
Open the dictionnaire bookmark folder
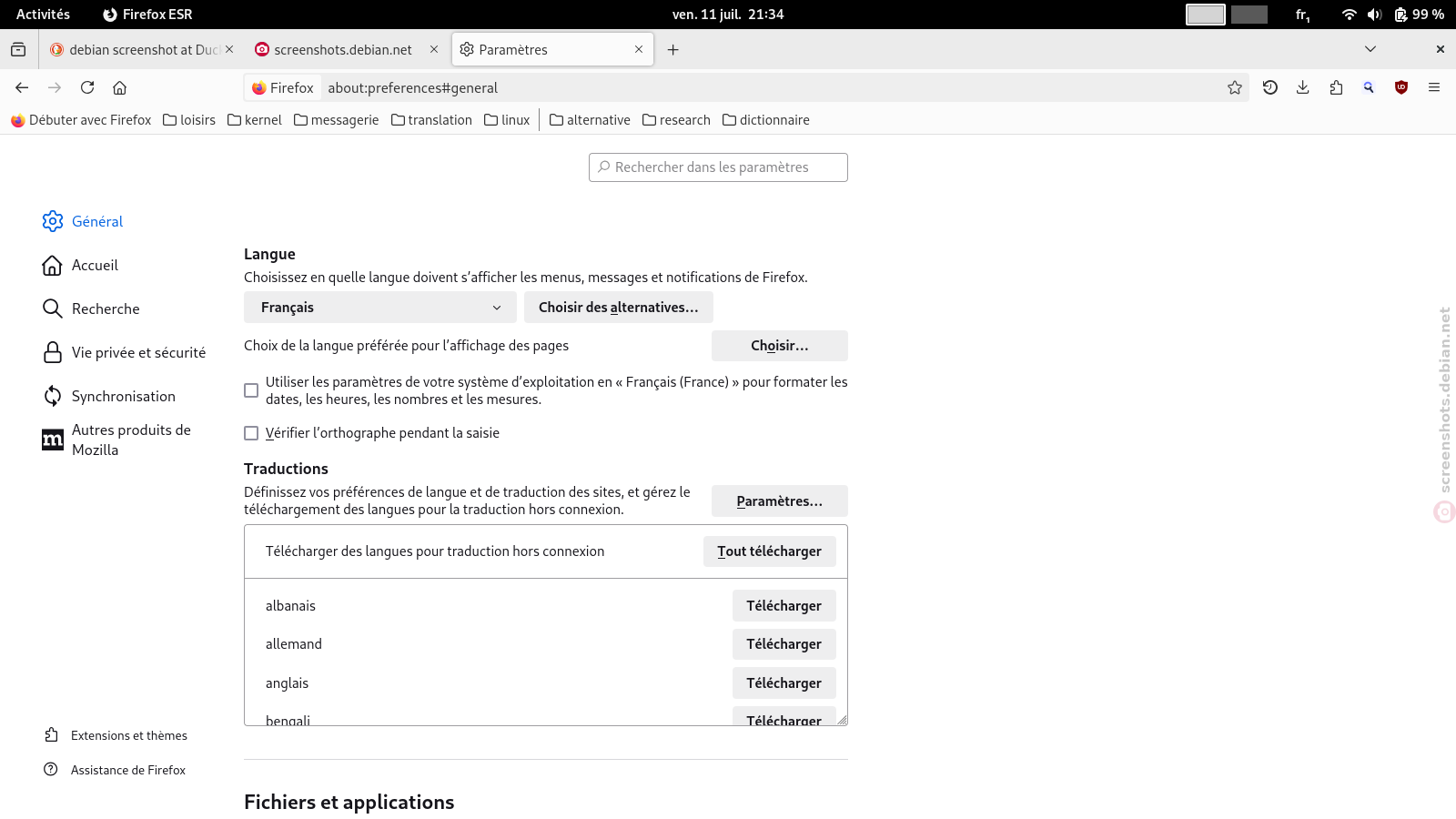point(766,120)
